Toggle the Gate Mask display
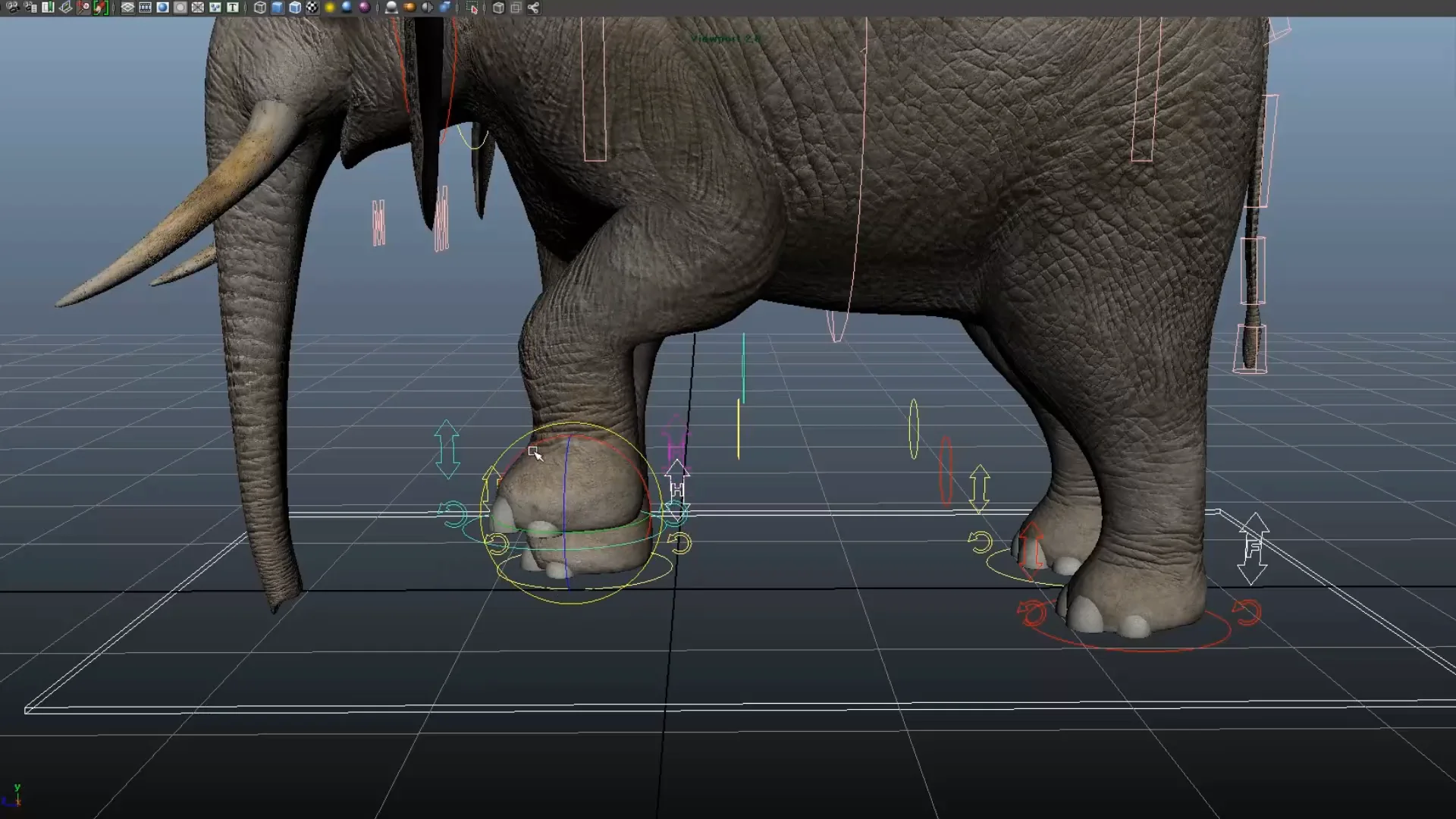Viewport: 1456px width, 819px height. tap(180, 8)
